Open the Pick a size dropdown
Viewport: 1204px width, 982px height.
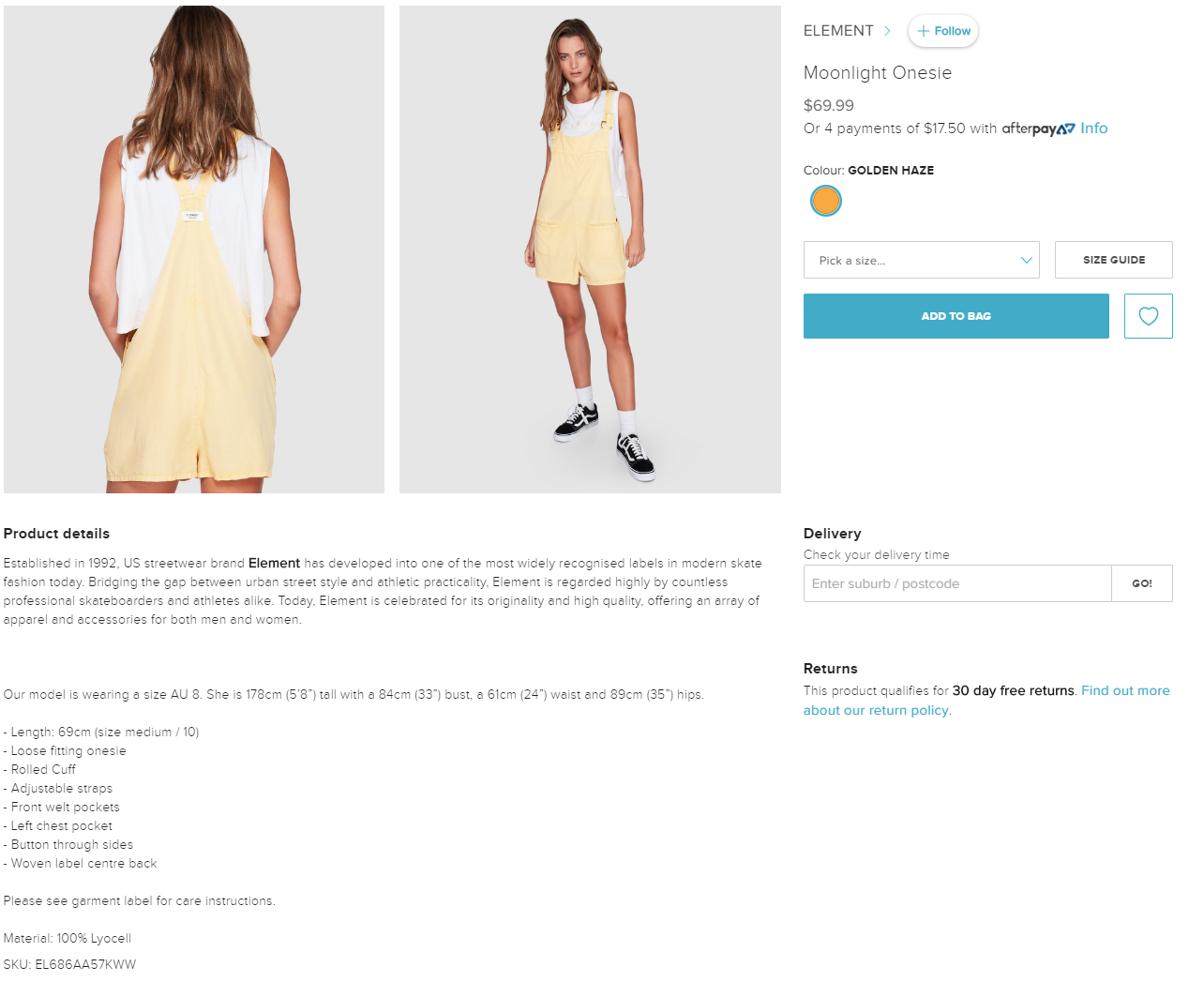click(922, 260)
